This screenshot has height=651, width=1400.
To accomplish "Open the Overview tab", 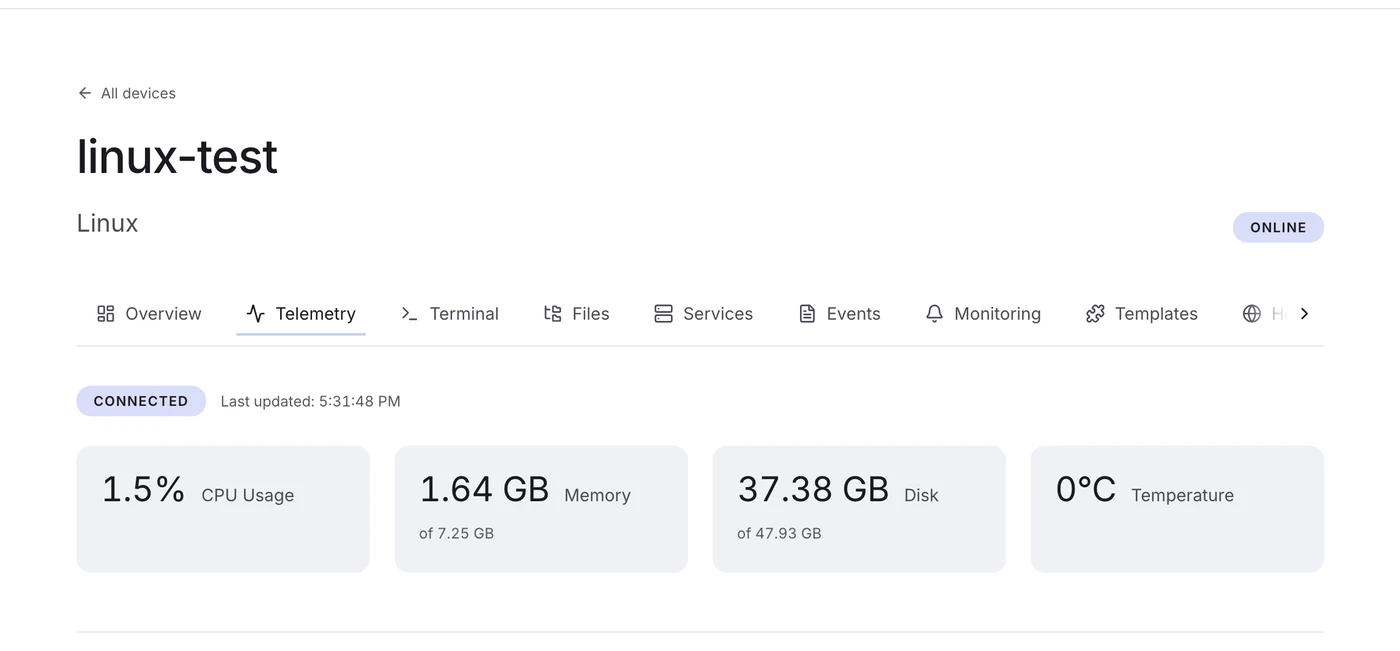I will pos(149,314).
